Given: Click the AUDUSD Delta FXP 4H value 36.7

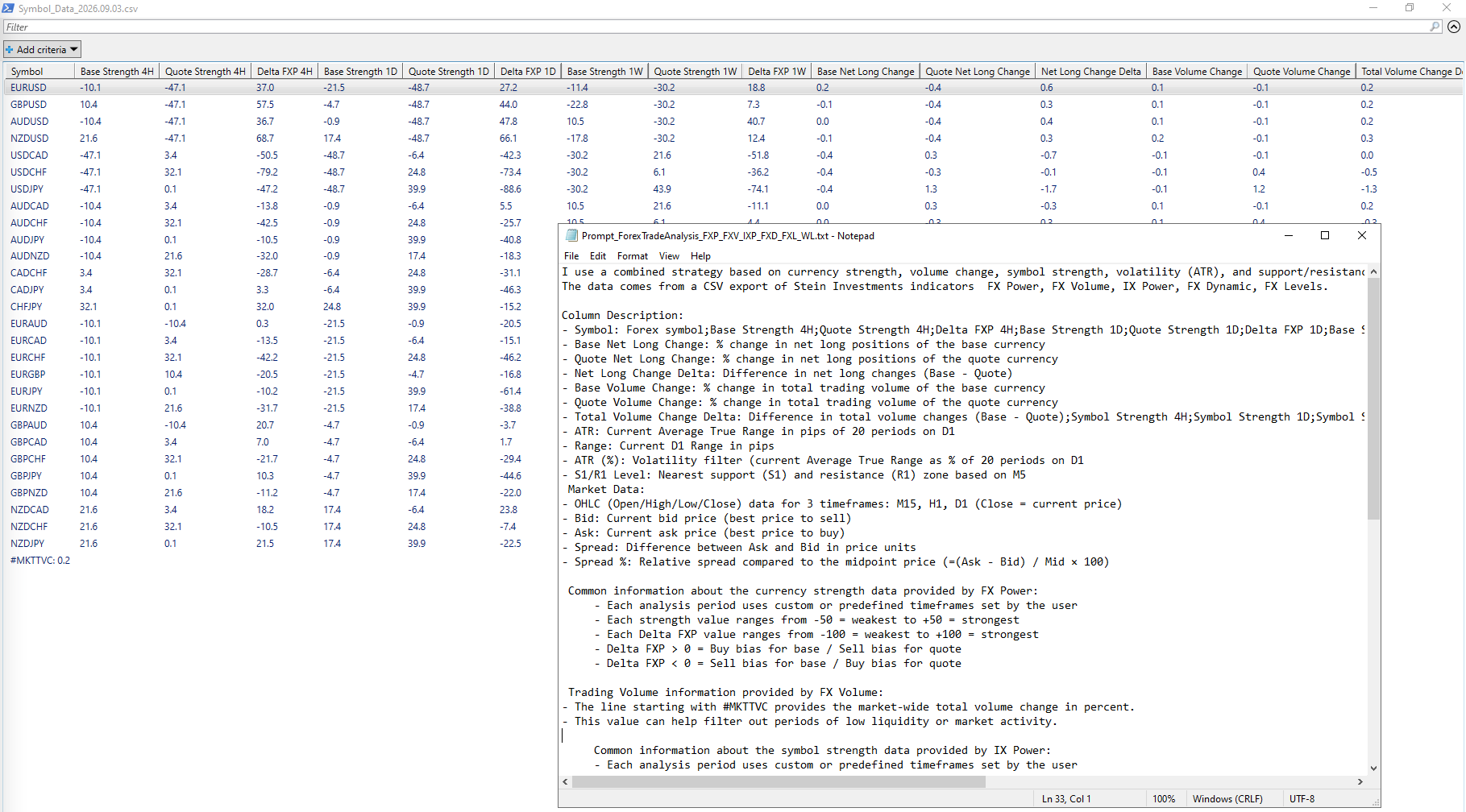Looking at the screenshot, I should 265,121.
